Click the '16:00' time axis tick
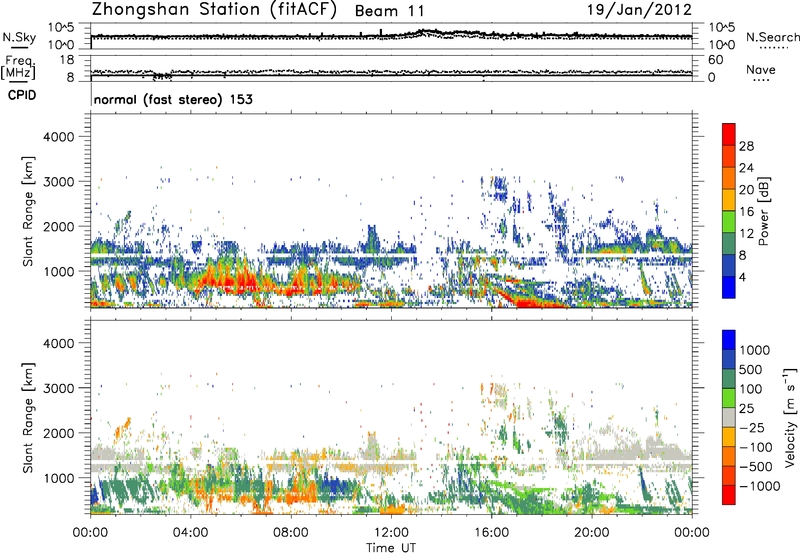The width and height of the screenshot is (800, 554). pos(491,533)
